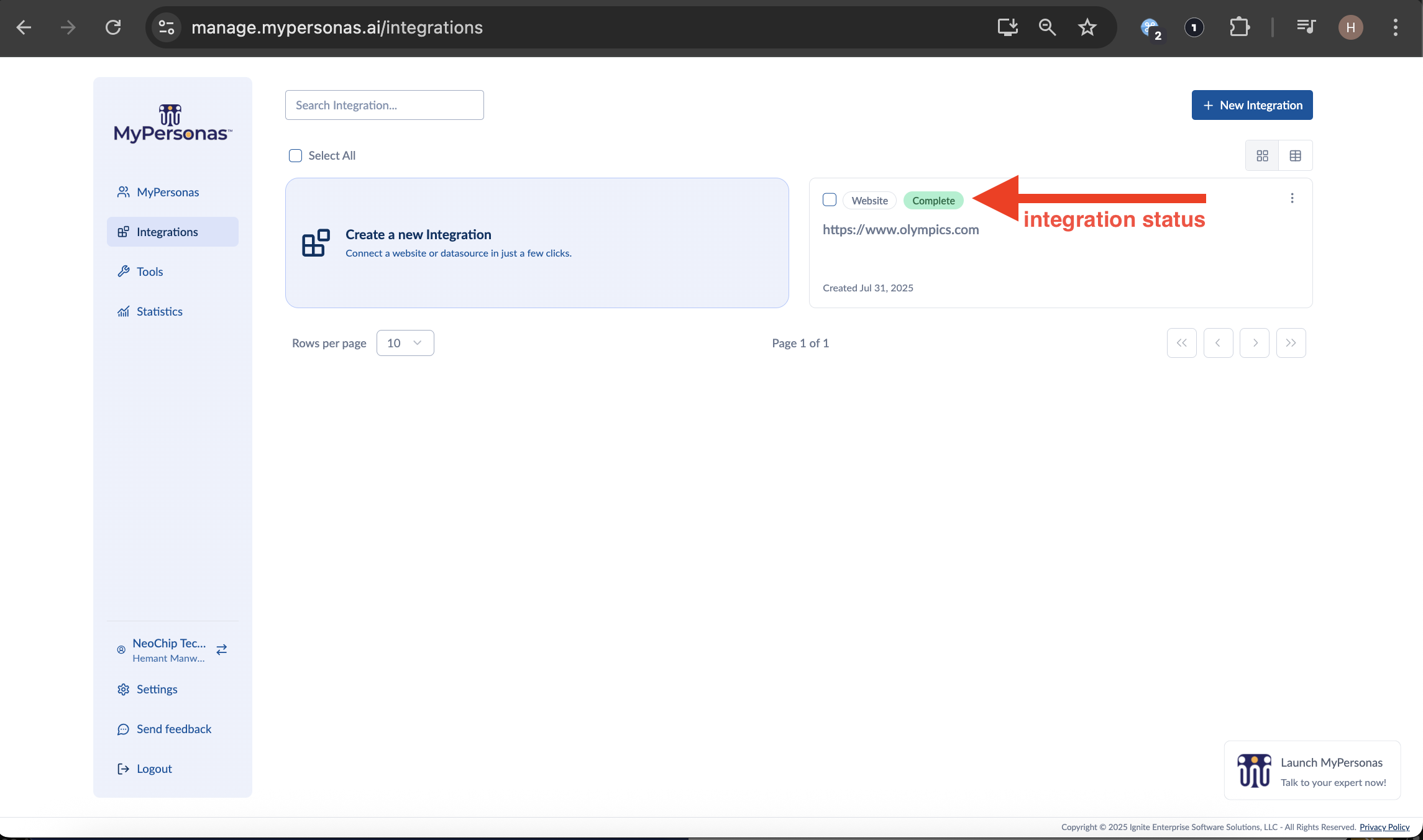Open site information icon in address bar
This screenshot has height=840, width=1423.
[x=166, y=27]
